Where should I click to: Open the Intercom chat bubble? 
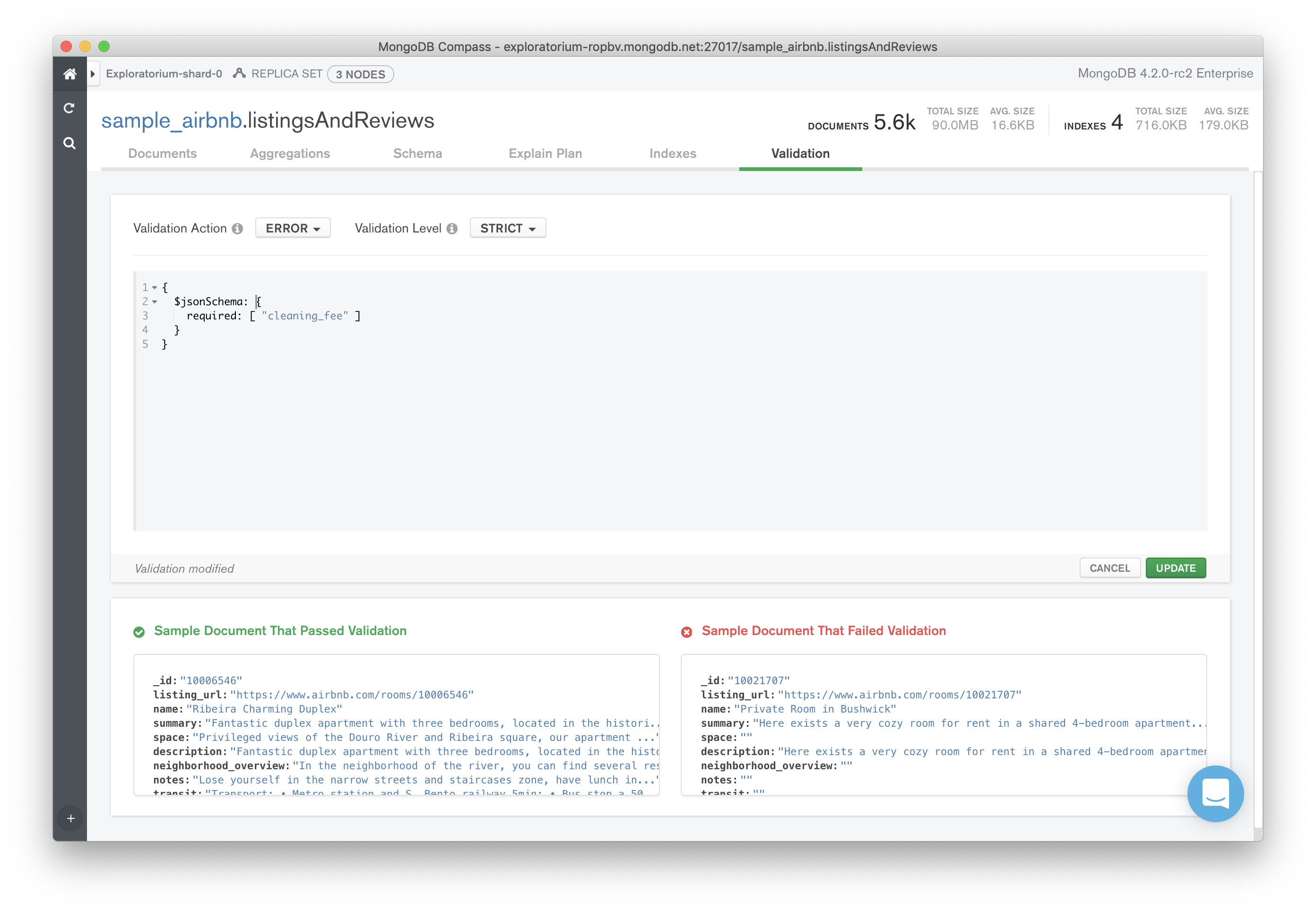(1215, 793)
